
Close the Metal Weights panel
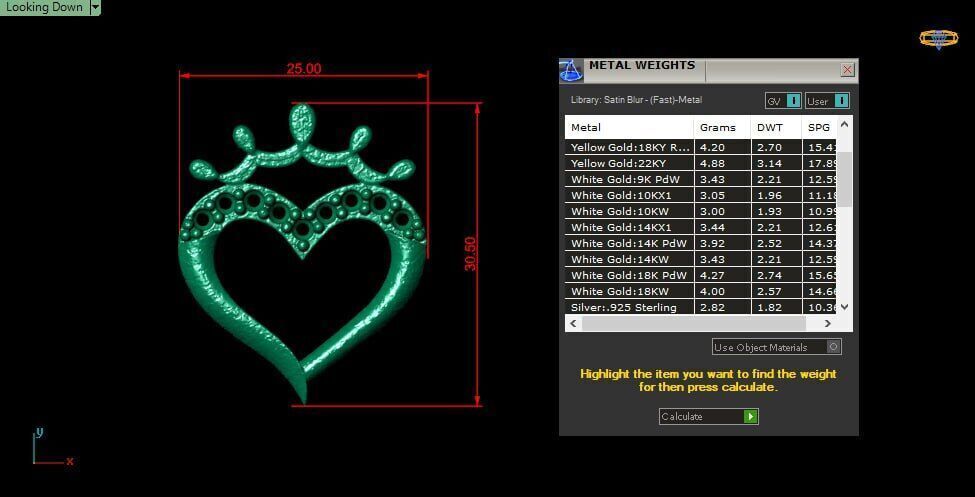[x=847, y=70]
